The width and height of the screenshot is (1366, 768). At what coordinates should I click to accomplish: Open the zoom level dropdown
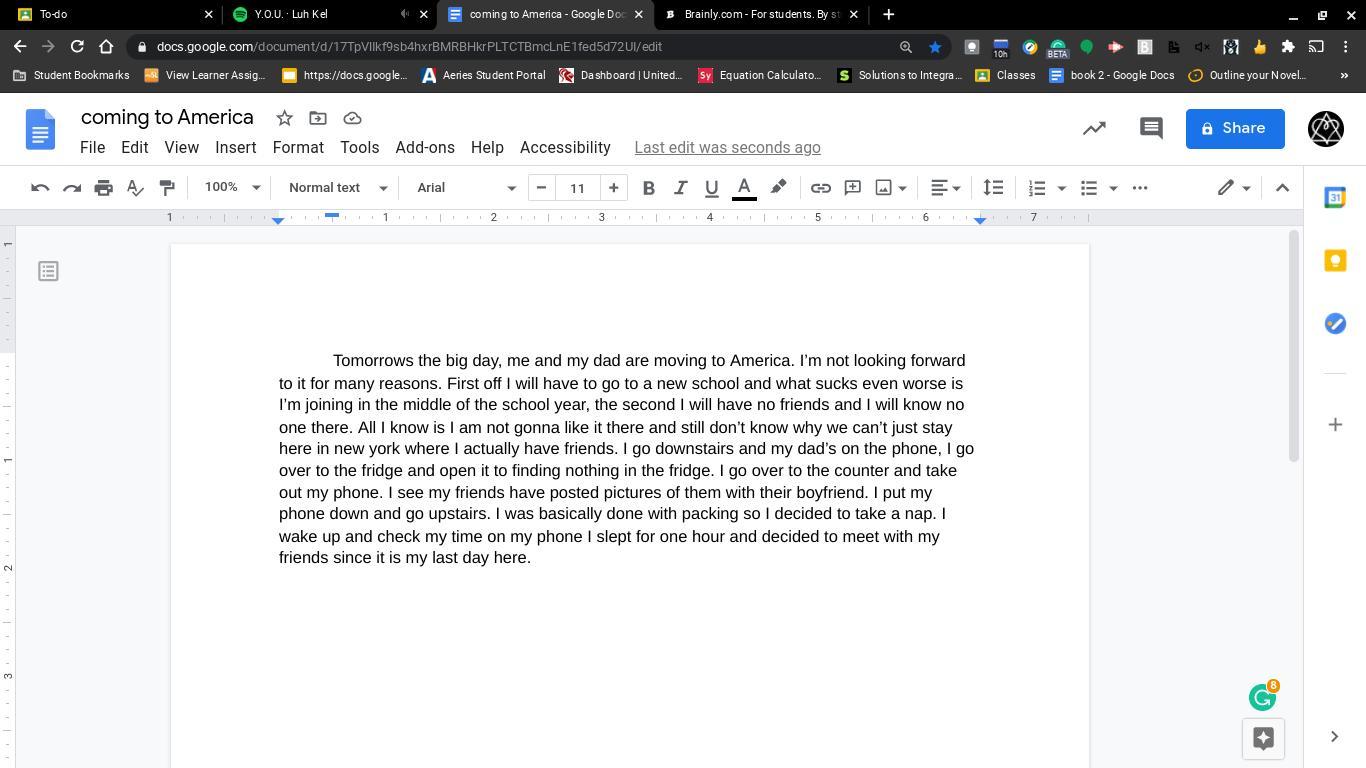pos(232,188)
